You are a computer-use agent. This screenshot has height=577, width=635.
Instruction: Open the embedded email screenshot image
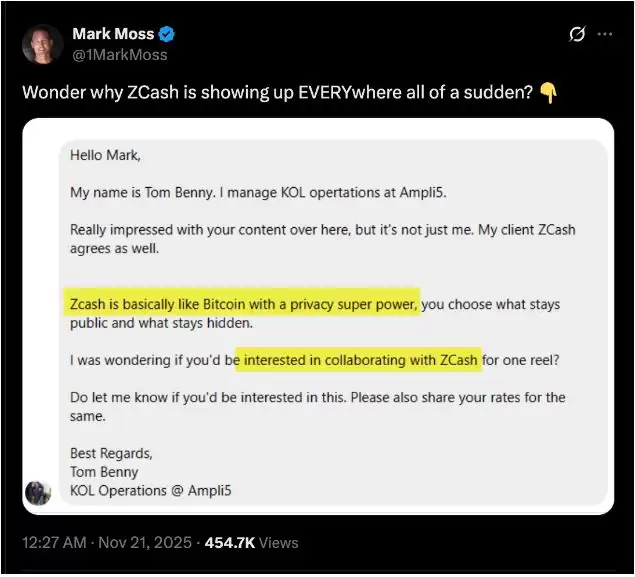click(320, 316)
